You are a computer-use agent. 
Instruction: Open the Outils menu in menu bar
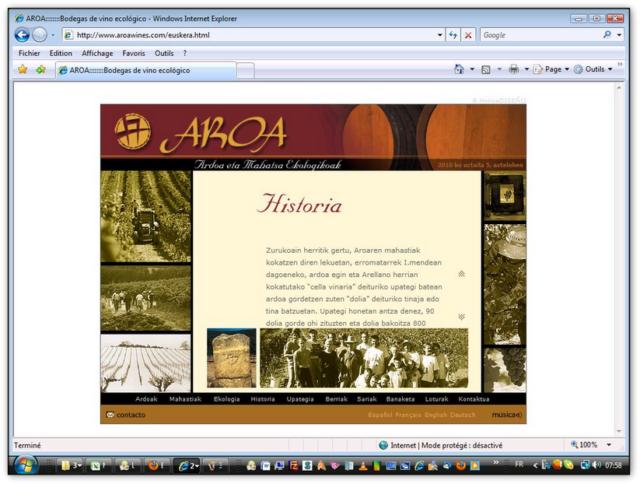tap(164, 53)
